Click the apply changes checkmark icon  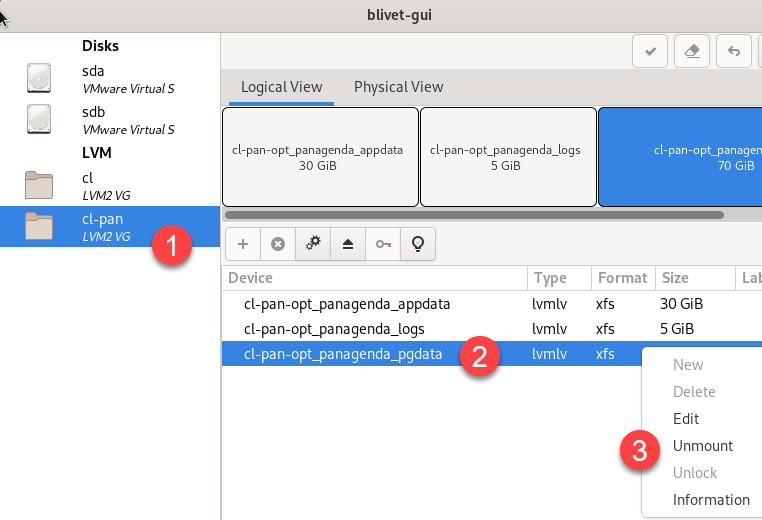pos(650,51)
